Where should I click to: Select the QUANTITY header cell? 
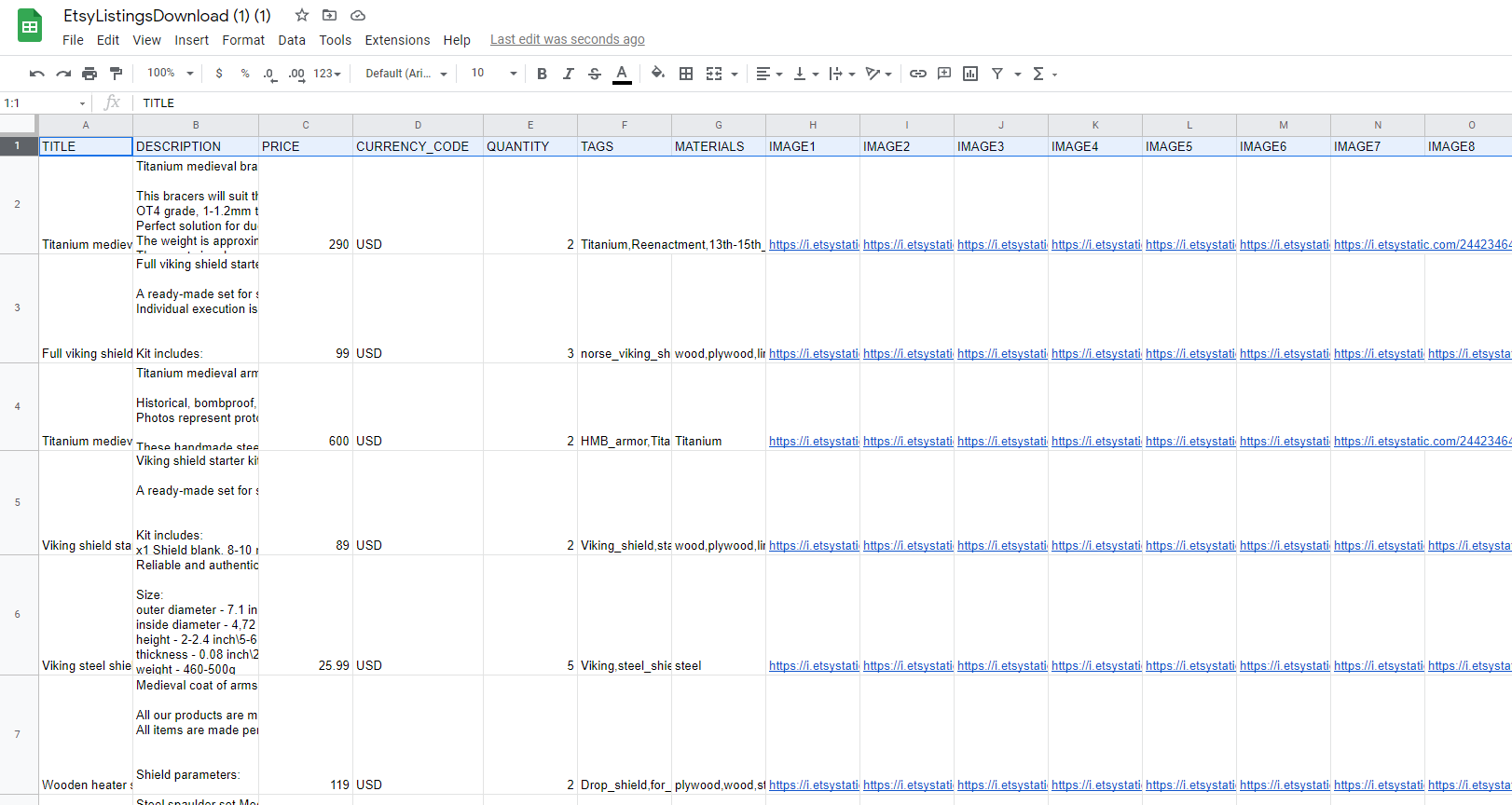(530, 146)
